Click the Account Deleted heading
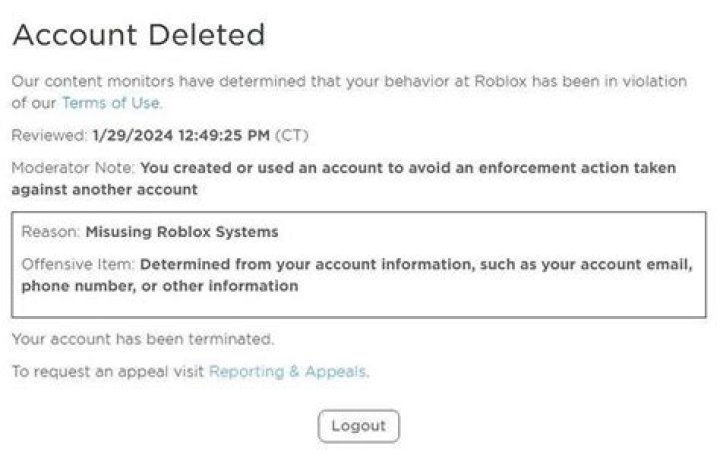The width and height of the screenshot is (720, 474). tap(139, 36)
